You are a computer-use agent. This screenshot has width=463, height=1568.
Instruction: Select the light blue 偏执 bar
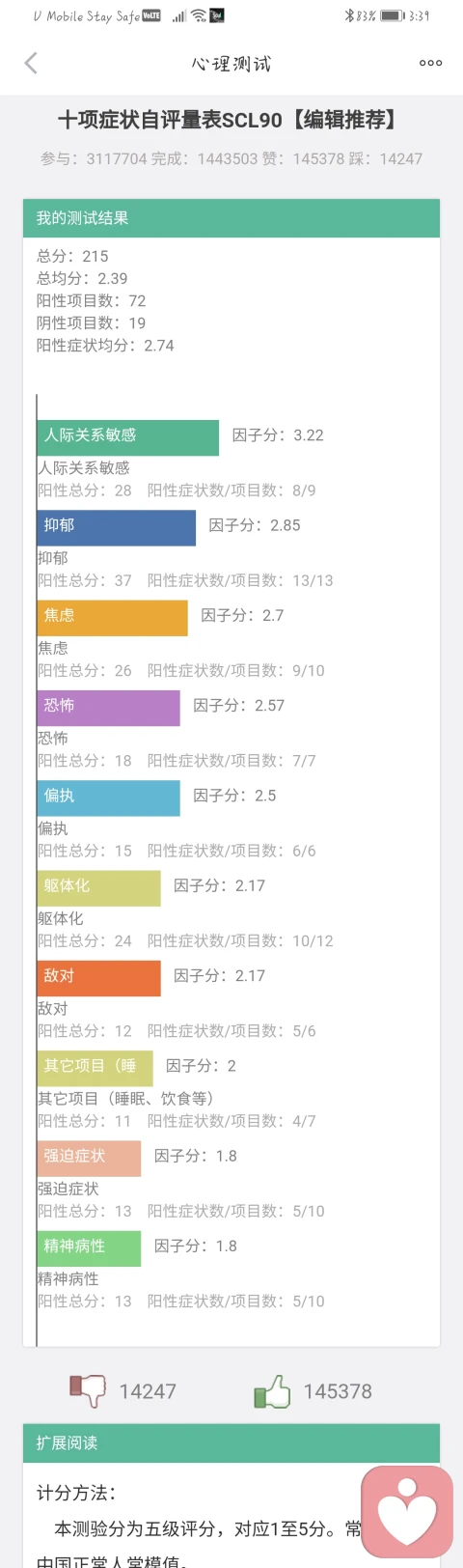(109, 798)
